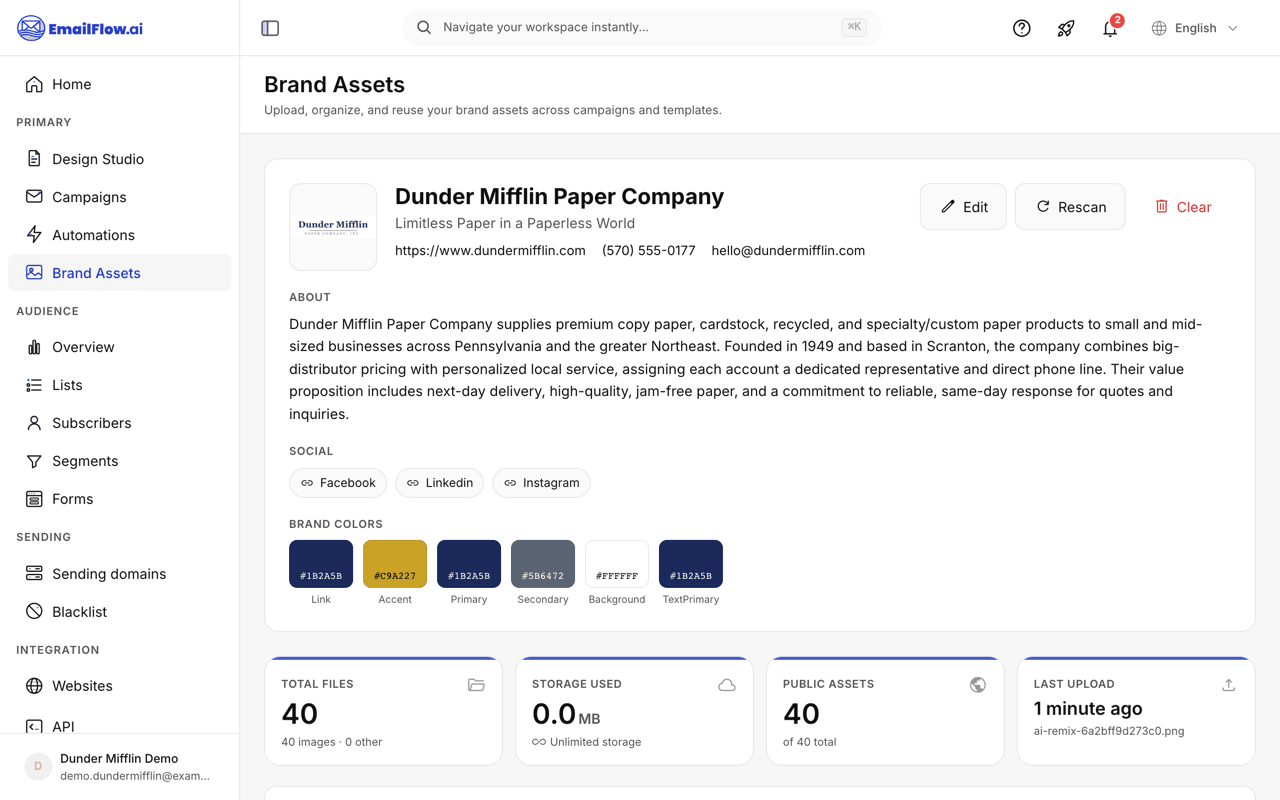Viewport: 1280px width, 800px height.
Task: Open the audience Overview page
Action: tap(120, 347)
